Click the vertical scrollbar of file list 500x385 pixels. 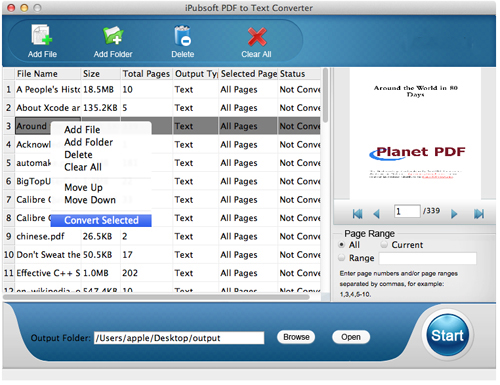325,95
